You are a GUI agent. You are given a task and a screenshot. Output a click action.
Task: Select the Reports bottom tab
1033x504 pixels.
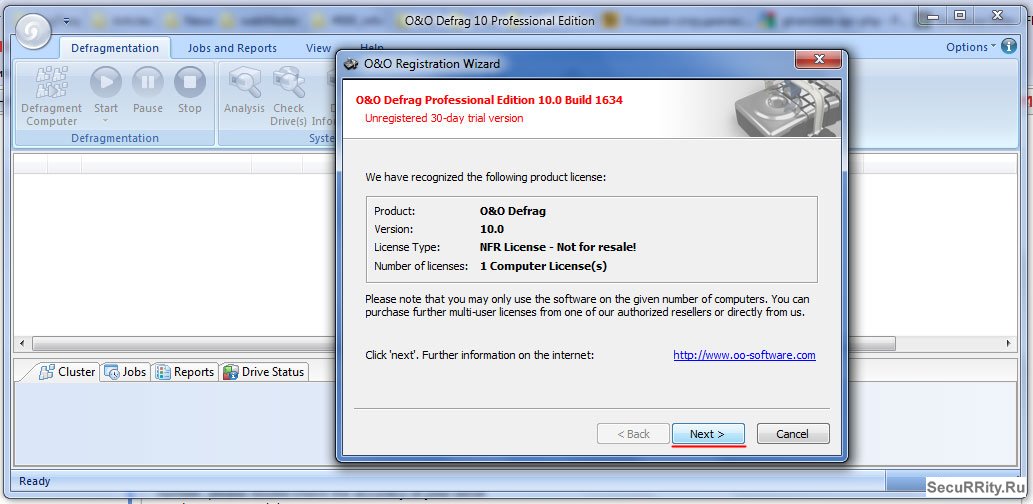[x=184, y=372]
